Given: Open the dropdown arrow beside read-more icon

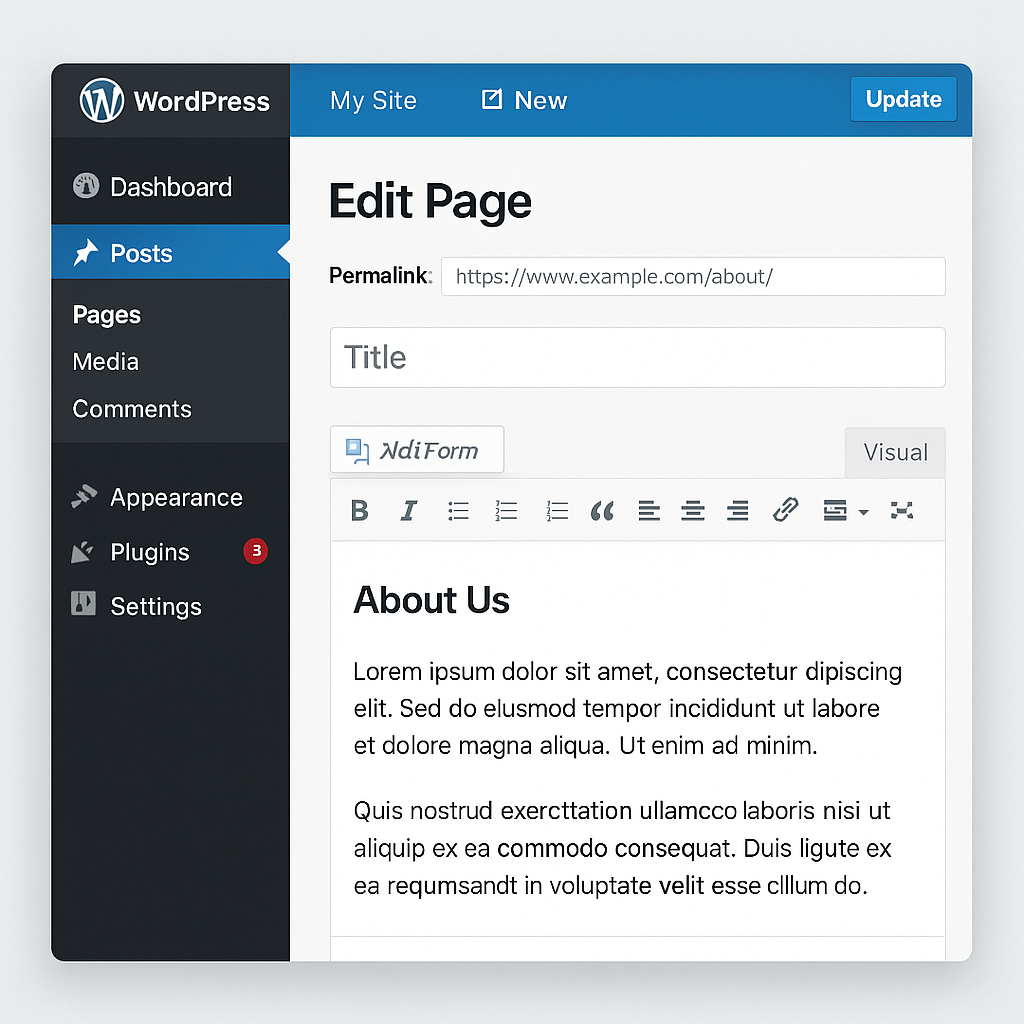Looking at the screenshot, I should click(863, 512).
